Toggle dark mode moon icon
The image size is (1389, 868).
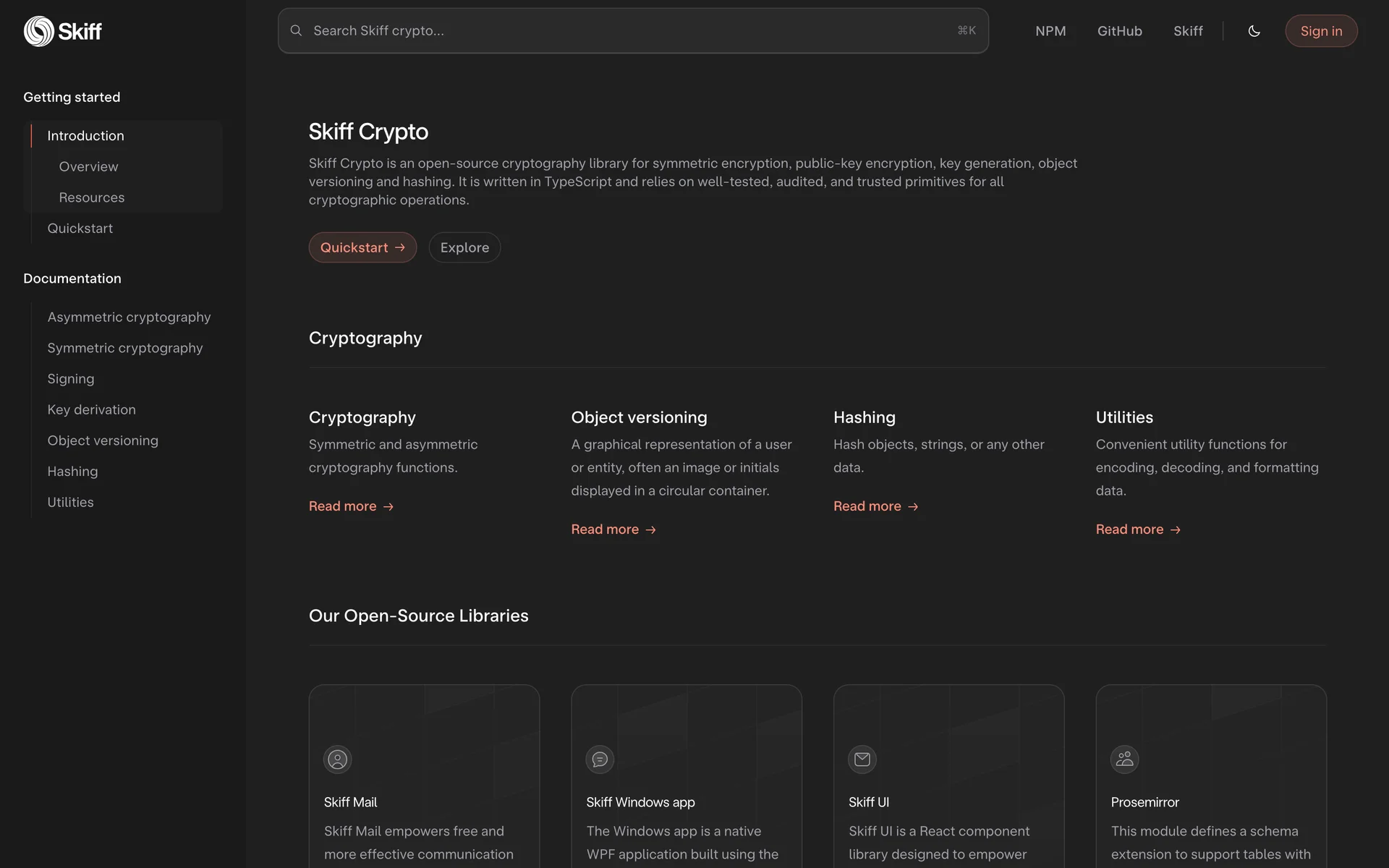click(1254, 31)
